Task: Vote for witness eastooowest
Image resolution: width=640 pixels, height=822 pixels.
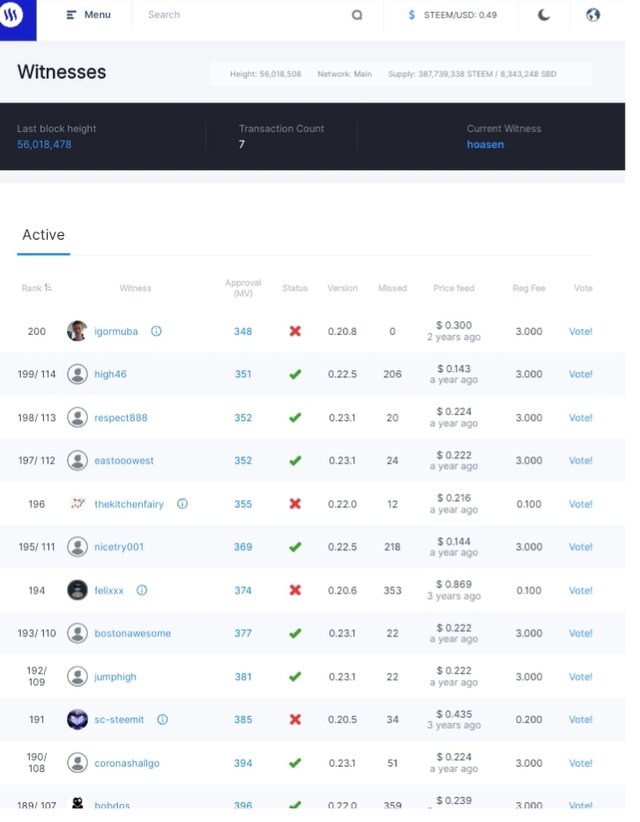Action: [580, 461]
